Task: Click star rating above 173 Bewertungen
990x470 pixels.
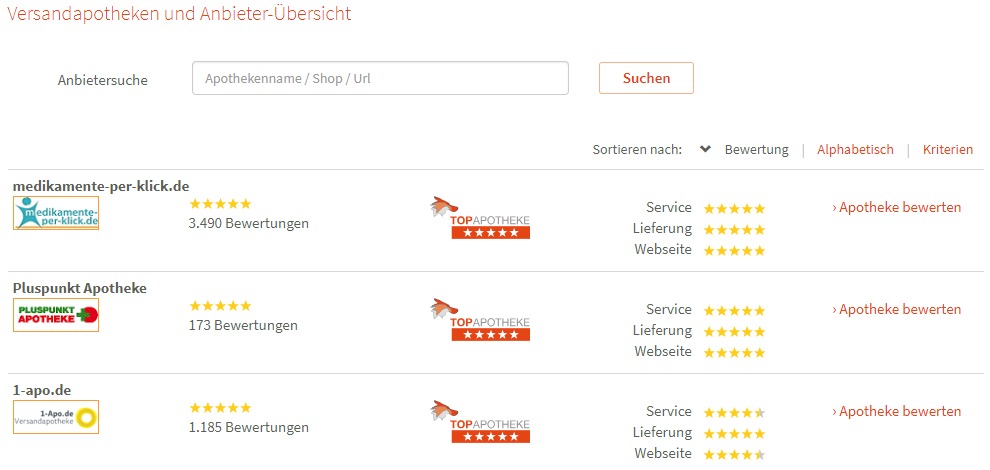Action: 220,305
